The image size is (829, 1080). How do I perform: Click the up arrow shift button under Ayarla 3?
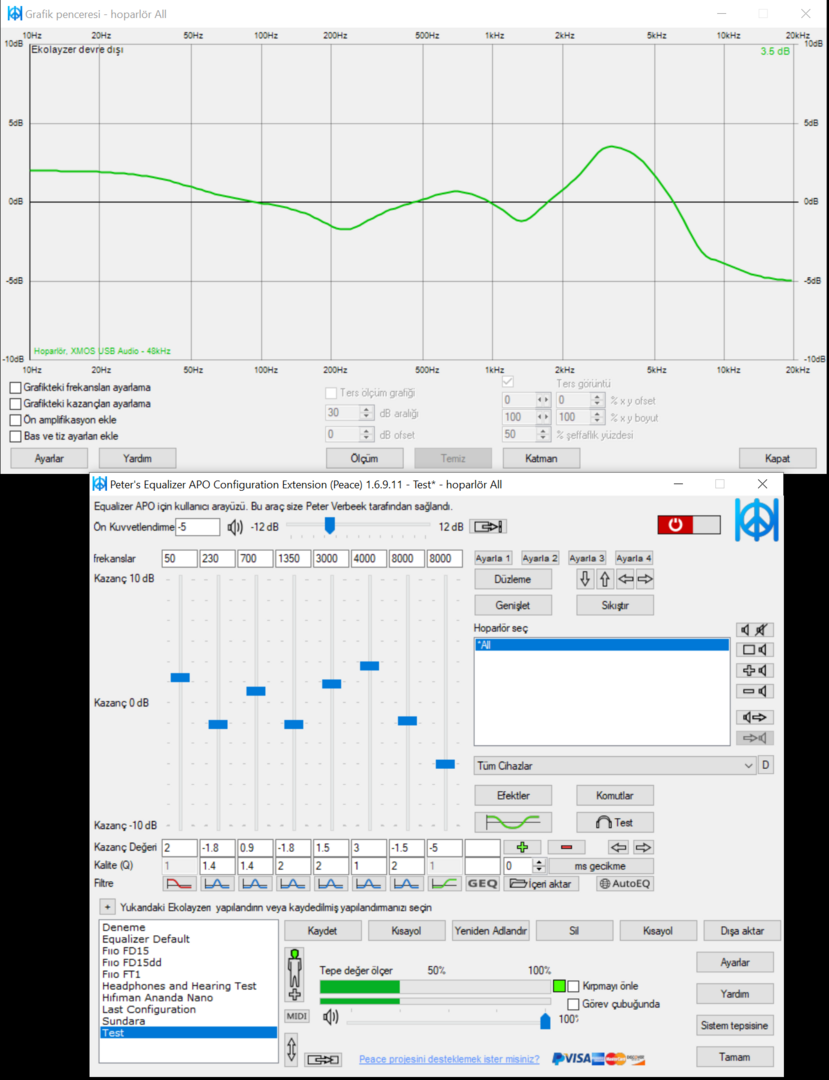point(605,579)
